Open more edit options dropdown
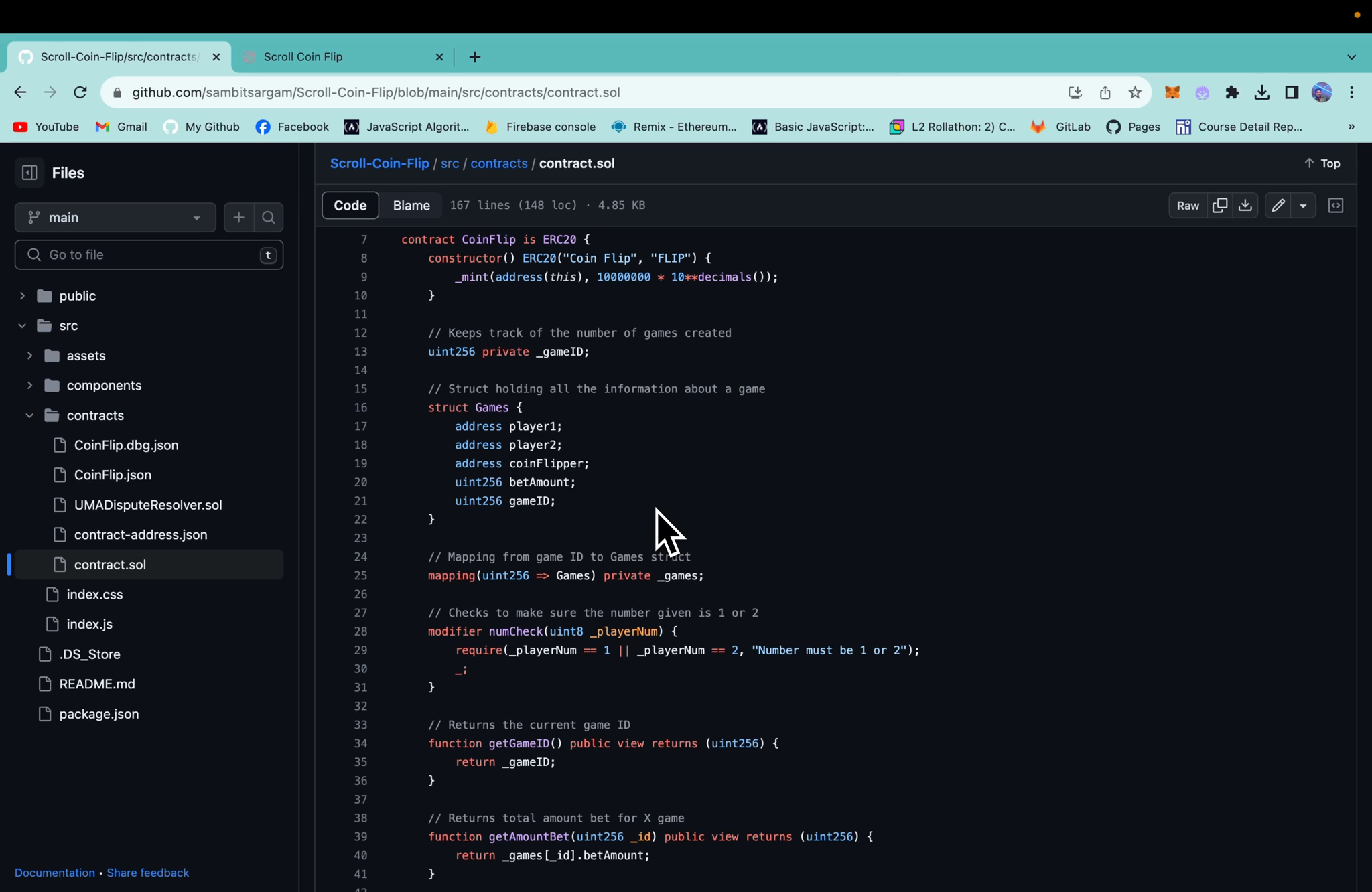This screenshot has width=1372, height=892. click(x=1303, y=206)
